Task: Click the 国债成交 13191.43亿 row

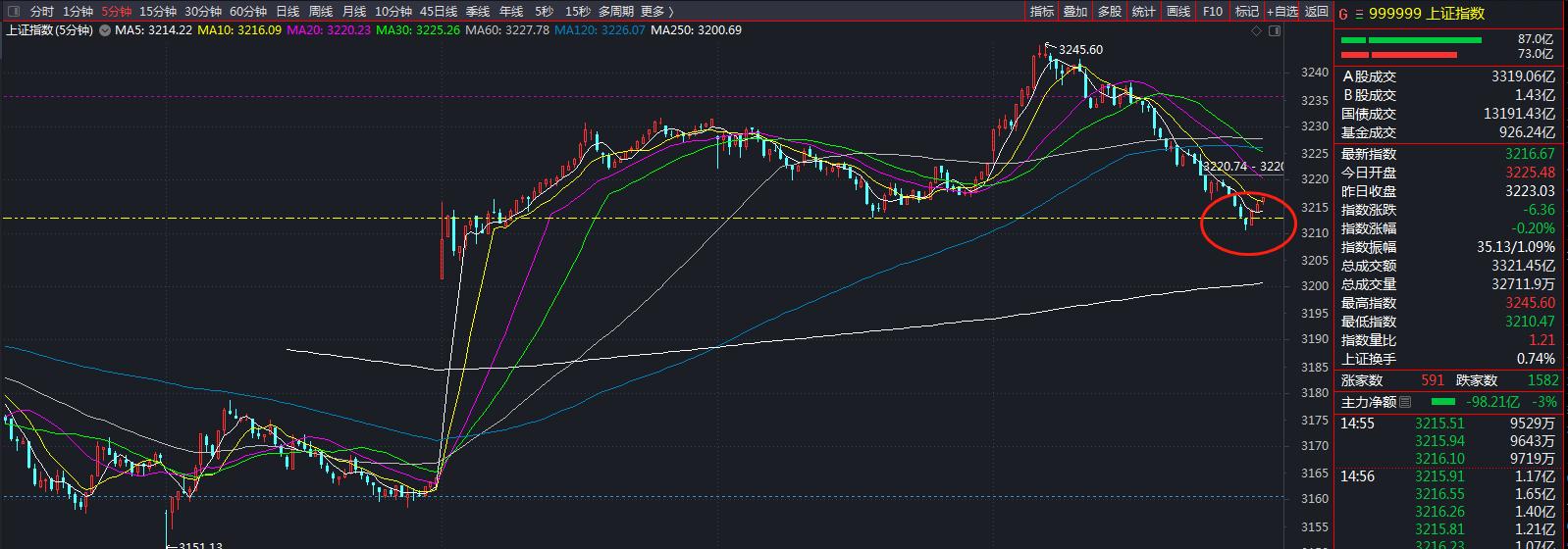Action: (1448, 114)
